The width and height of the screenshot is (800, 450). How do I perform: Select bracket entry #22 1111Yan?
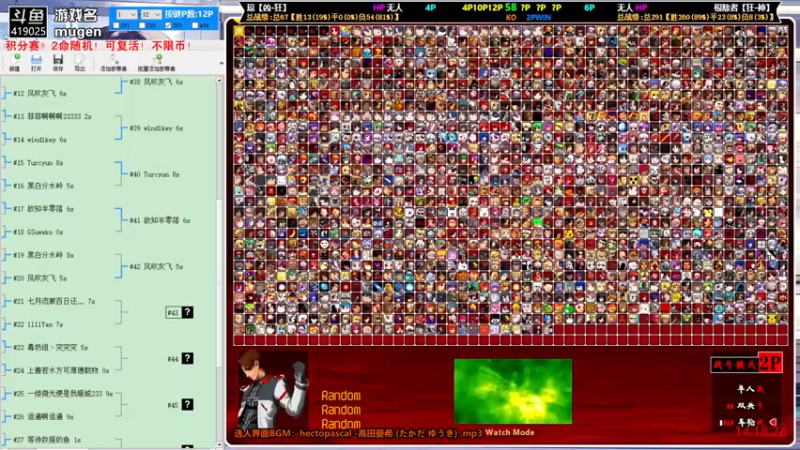click(38, 324)
